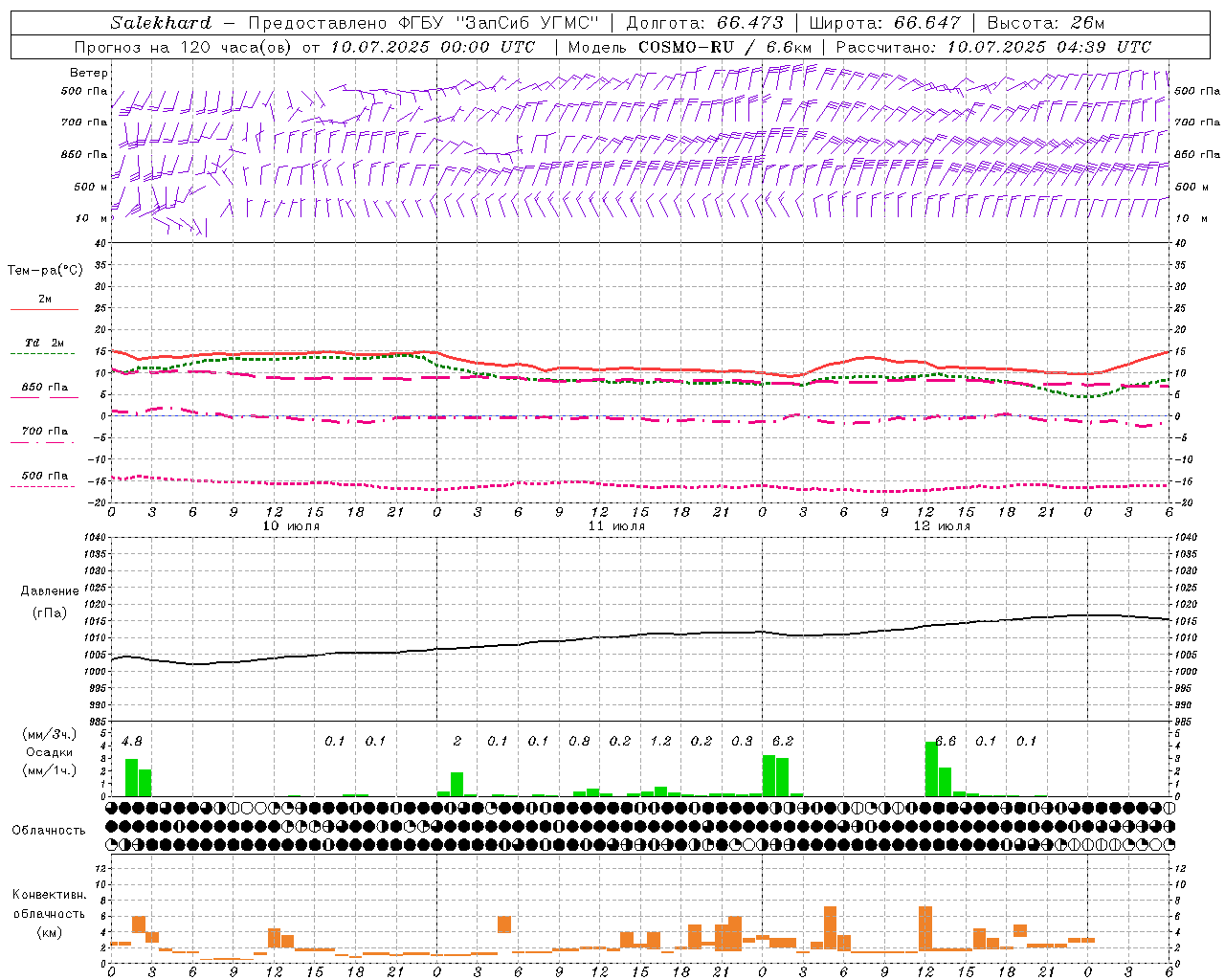Click the Модель COSMO-RU / 6.6км label
1225x980 pixels.
click(690, 47)
